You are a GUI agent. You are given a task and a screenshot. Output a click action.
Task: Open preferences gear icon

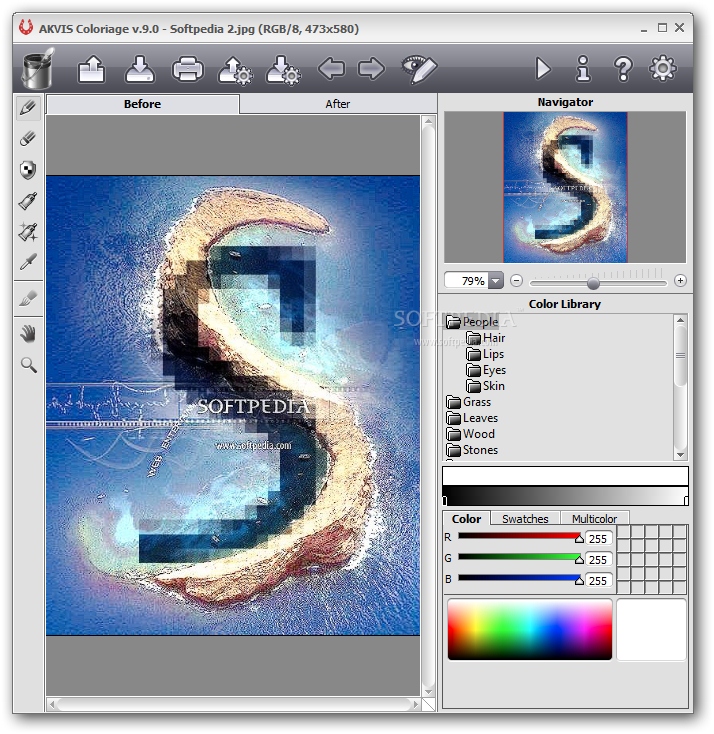pyautogui.click(x=662, y=68)
